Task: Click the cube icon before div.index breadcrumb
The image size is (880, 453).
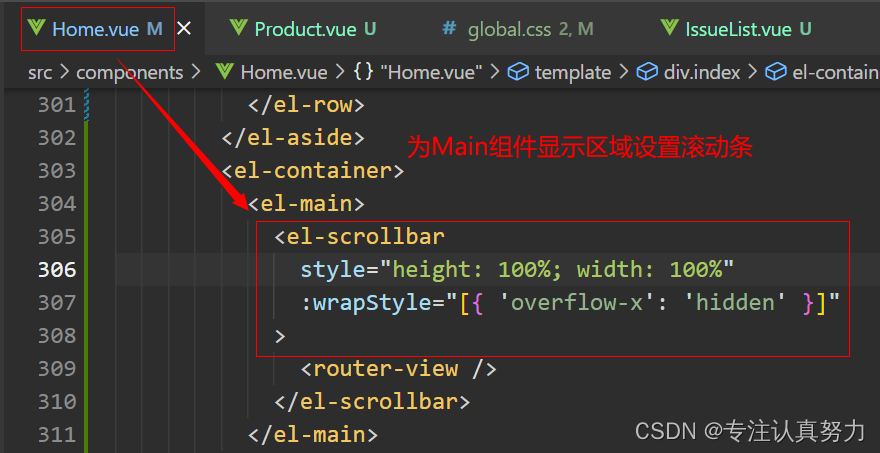Action: [647, 72]
